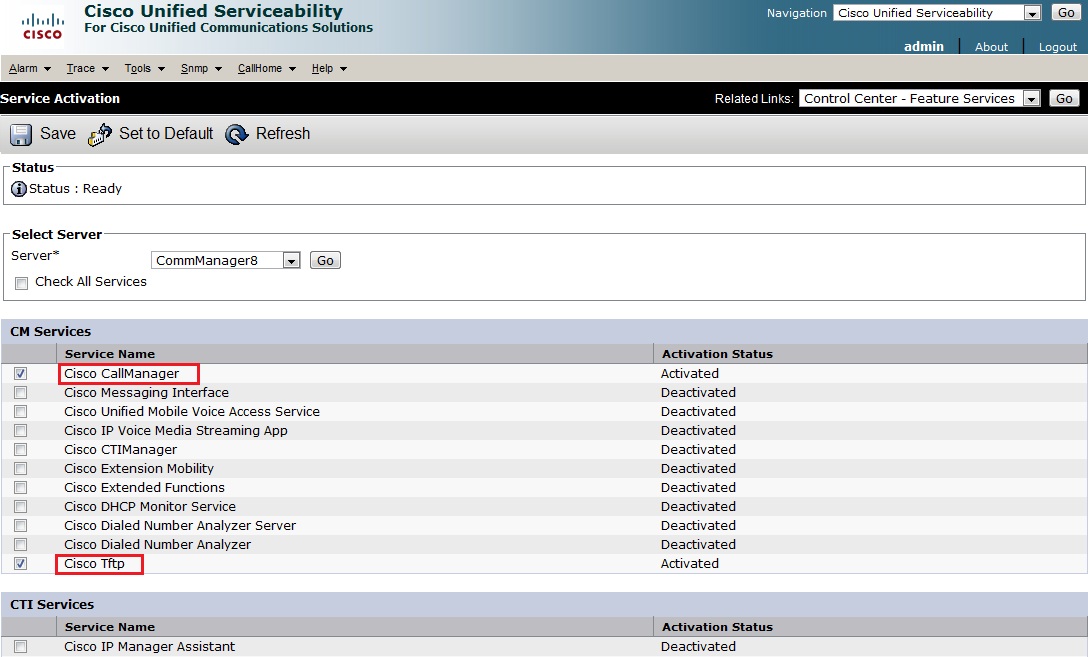Click Activated status of Cisco CallManager
1088x657 pixels.
690,373
